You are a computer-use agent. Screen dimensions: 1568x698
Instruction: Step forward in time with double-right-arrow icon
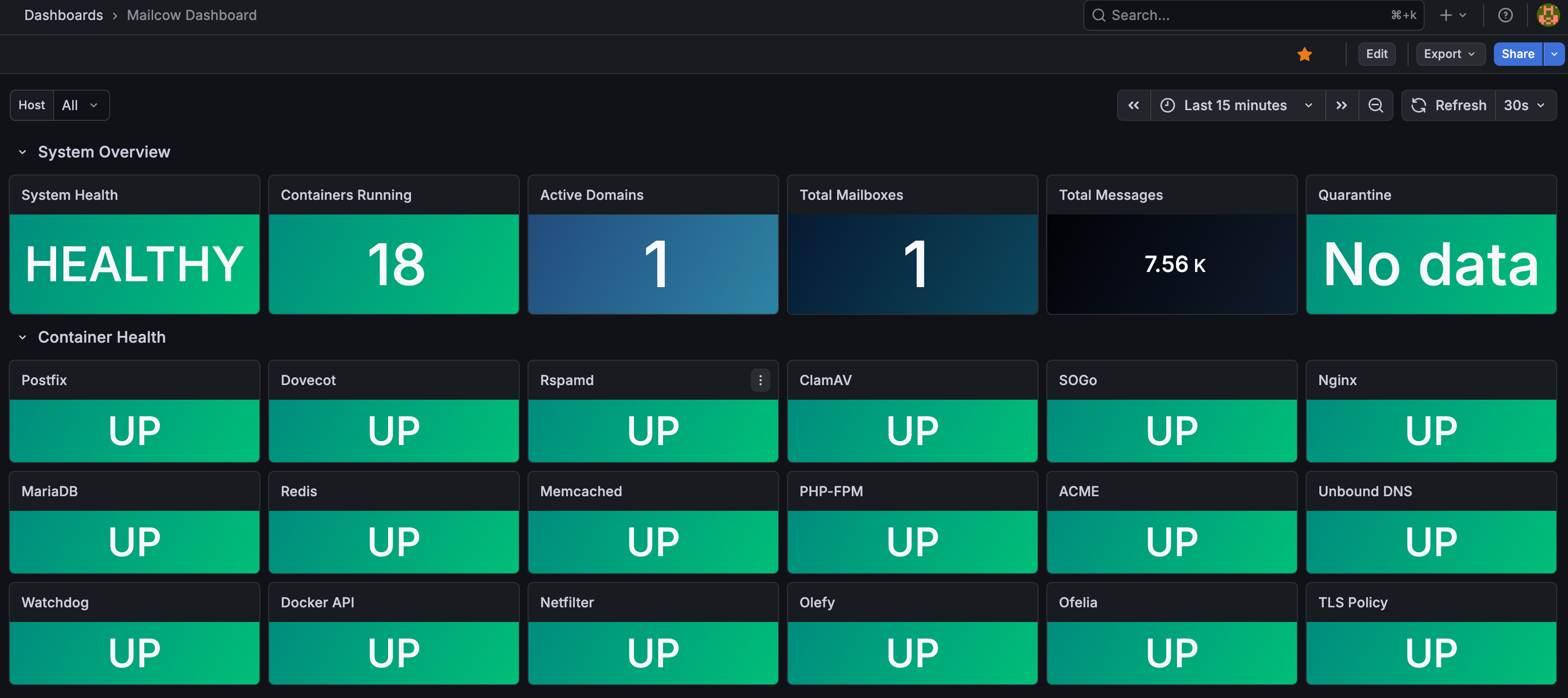(1342, 105)
